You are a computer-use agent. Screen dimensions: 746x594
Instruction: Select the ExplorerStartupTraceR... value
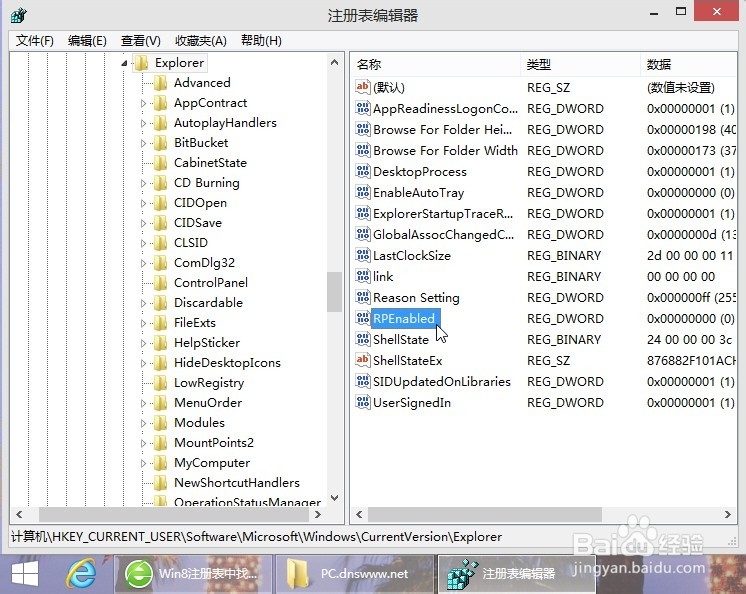(x=443, y=214)
